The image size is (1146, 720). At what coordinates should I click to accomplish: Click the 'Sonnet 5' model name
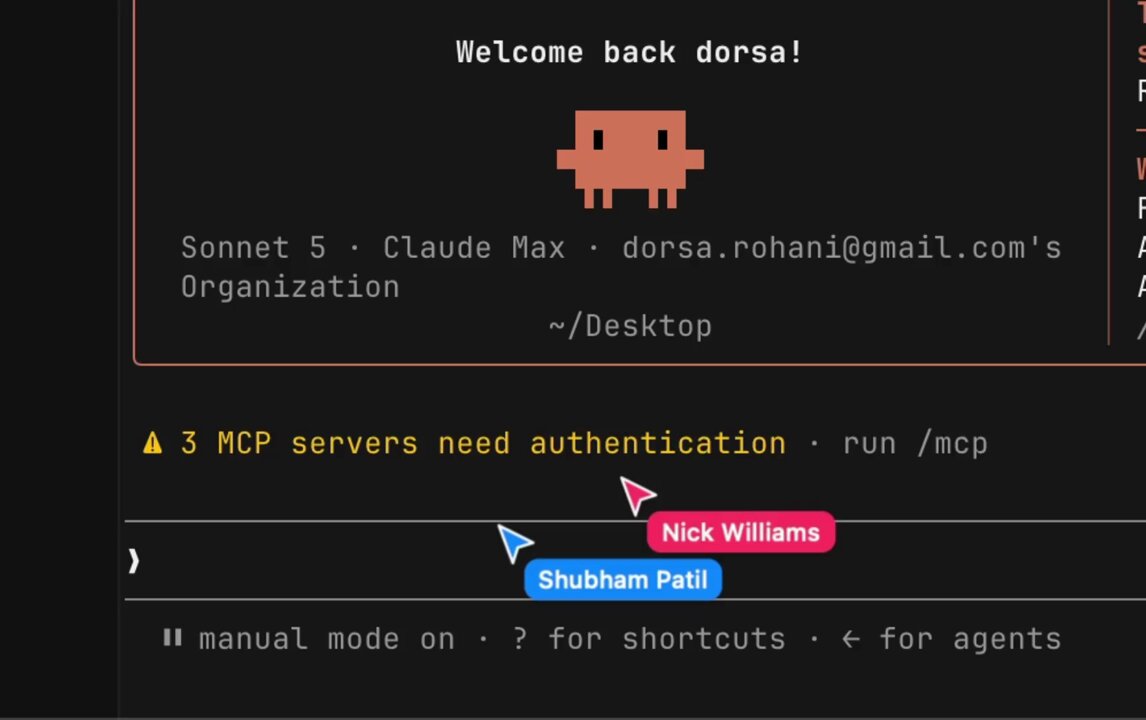click(x=254, y=248)
